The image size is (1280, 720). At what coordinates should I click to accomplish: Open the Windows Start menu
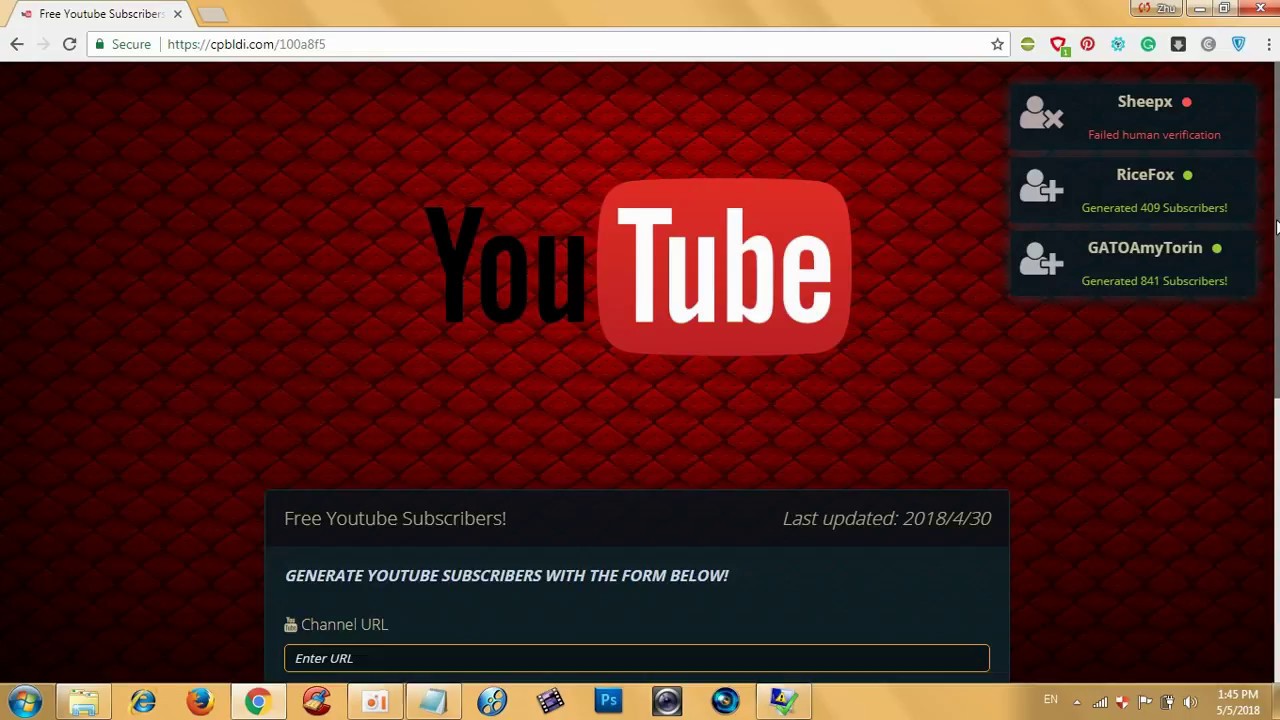coord(26,701)
